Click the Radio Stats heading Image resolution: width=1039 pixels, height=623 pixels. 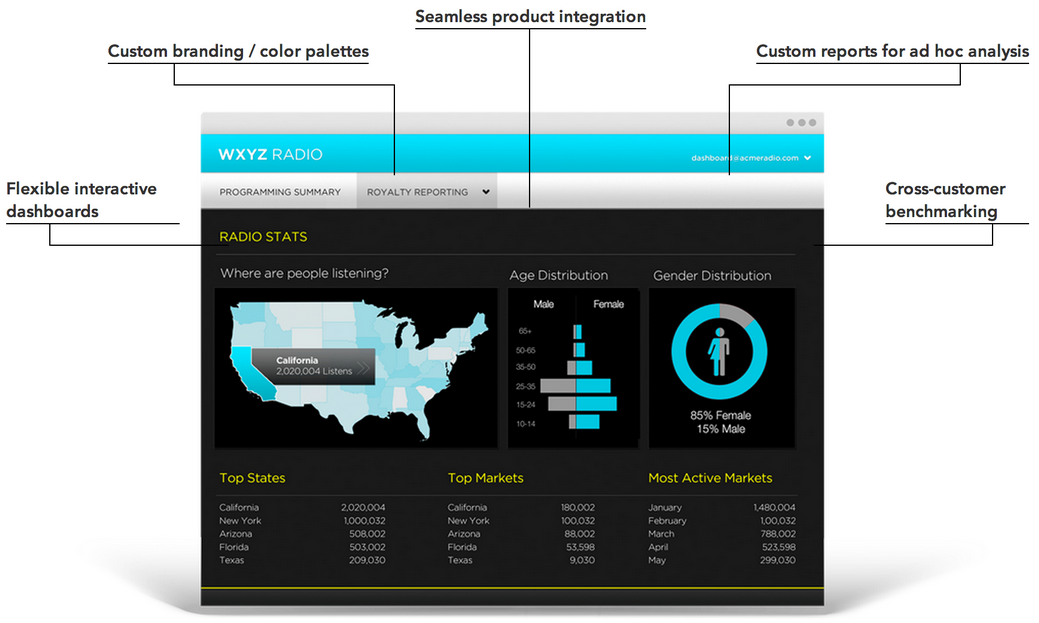[x=263, y=237]
